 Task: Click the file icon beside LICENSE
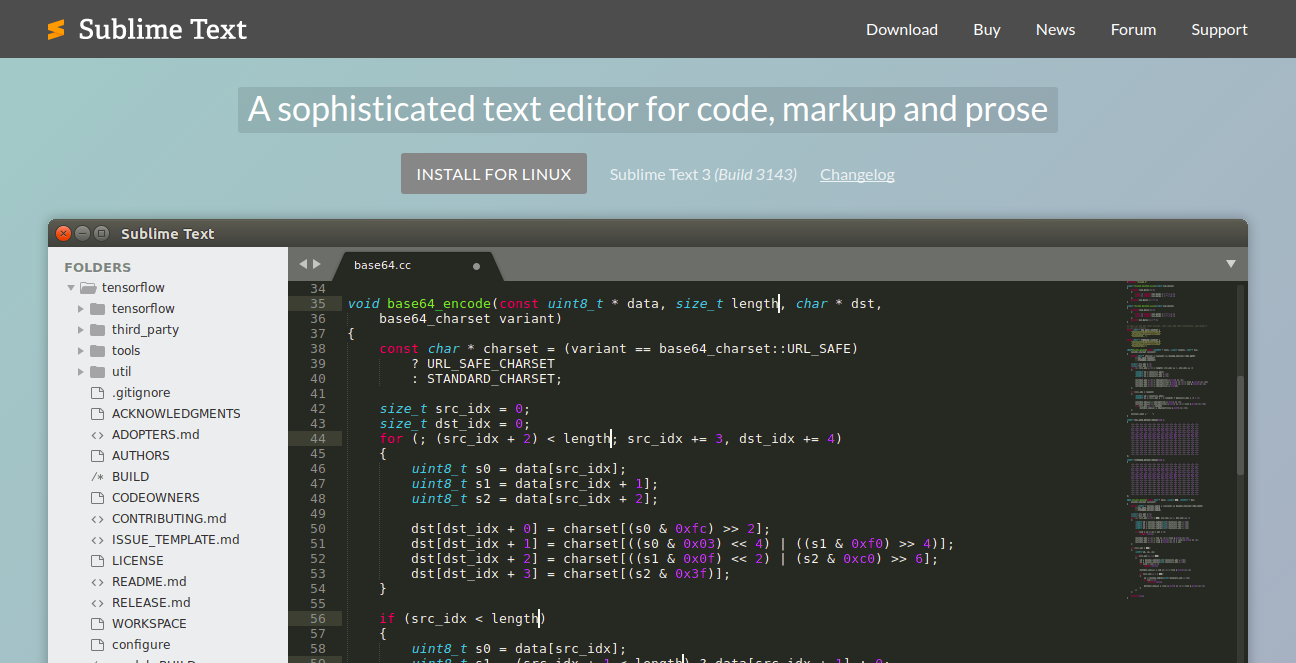point(97,561)
